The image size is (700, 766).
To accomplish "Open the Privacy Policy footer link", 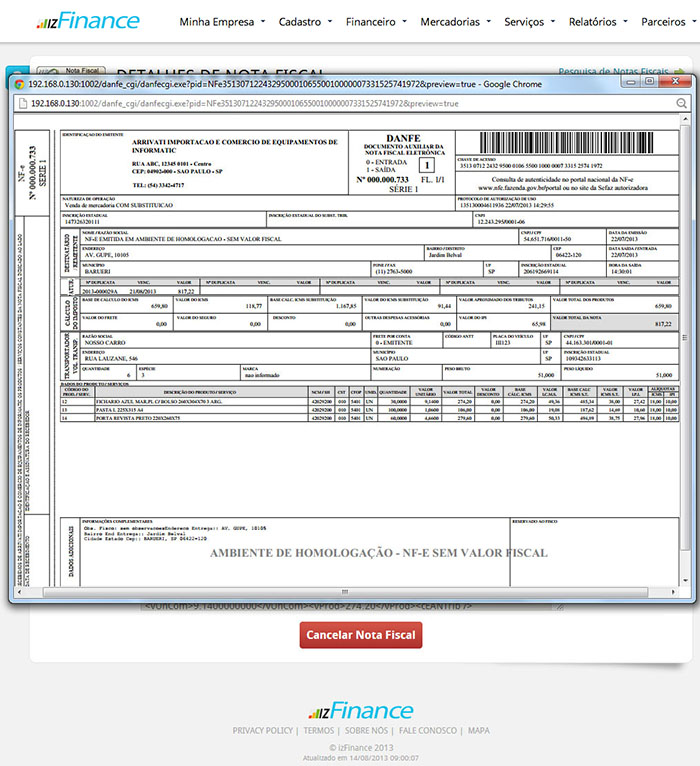I will (x=263, y=731).
